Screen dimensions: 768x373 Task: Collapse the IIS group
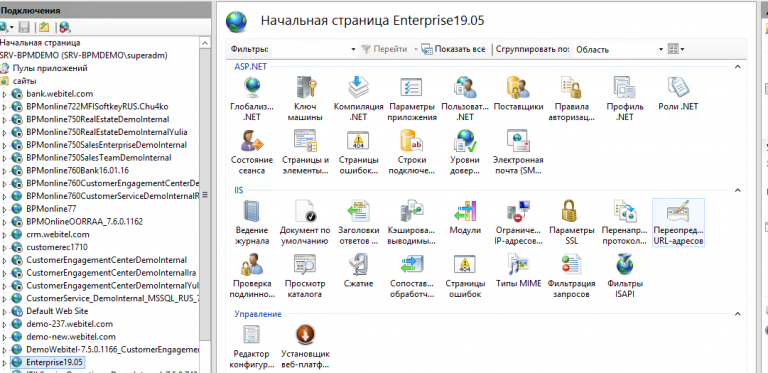pyautogui.click(x=738, y=190)
